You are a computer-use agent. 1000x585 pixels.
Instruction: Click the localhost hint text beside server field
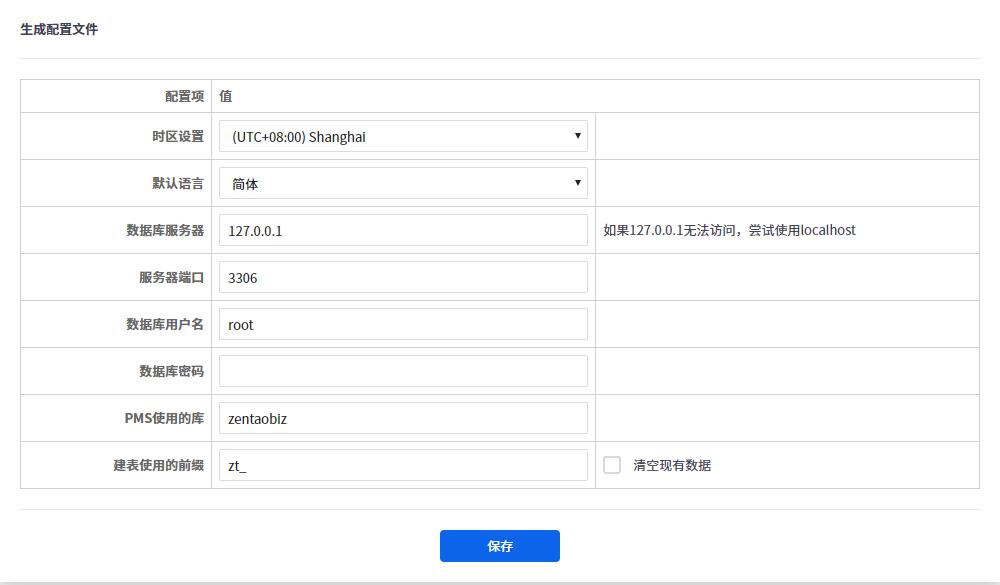tap(729, 230)
